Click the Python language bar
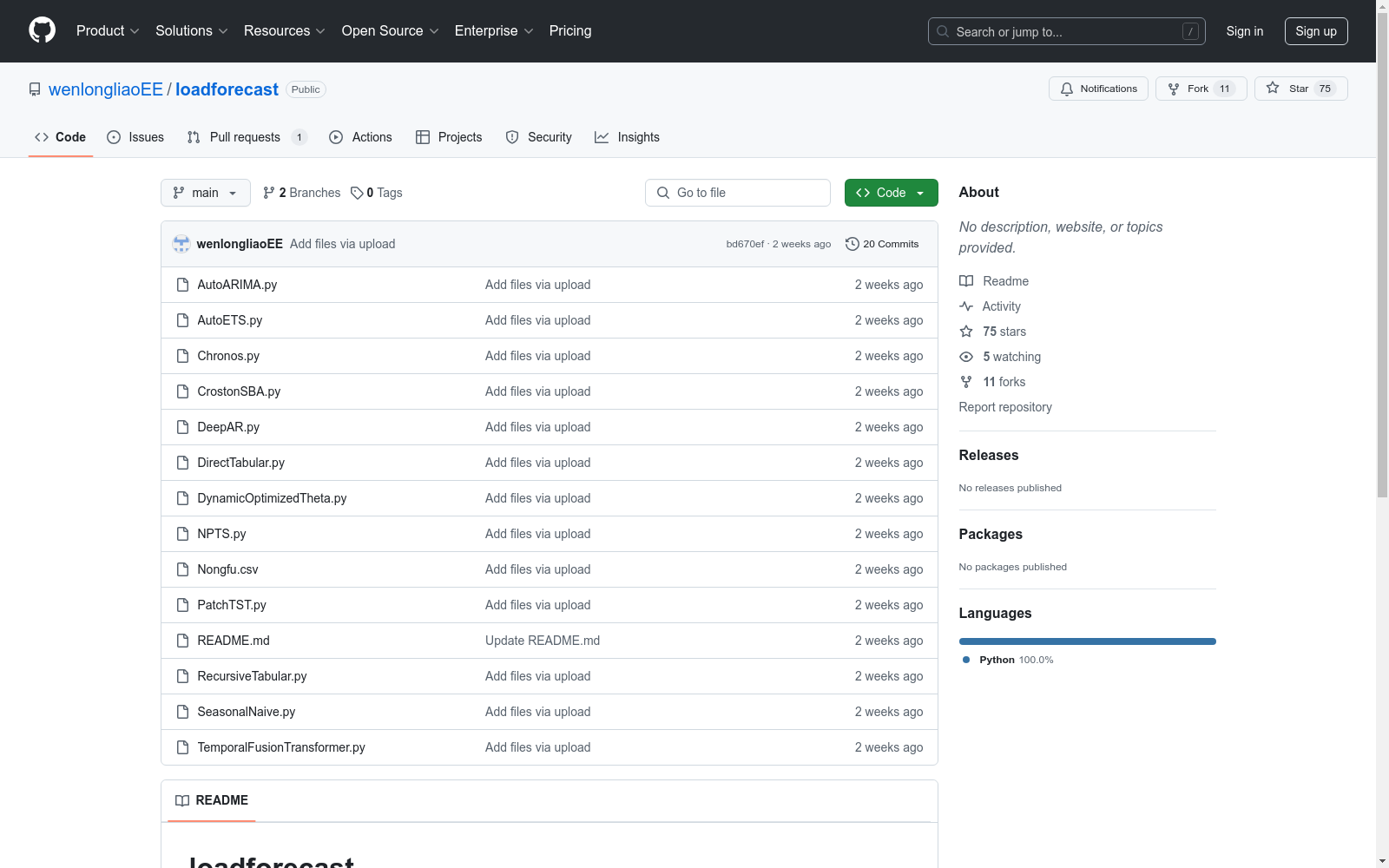Viewport: 1389px width, 868px height. (x=1088, y=641)
